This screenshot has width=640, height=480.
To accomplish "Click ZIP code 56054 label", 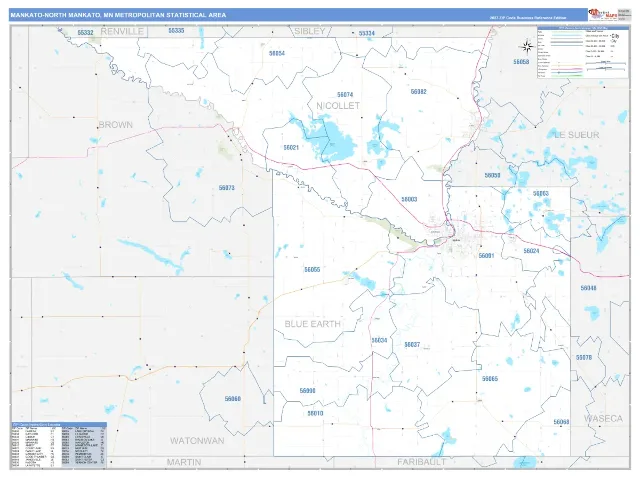I will [x=277, y=53].
